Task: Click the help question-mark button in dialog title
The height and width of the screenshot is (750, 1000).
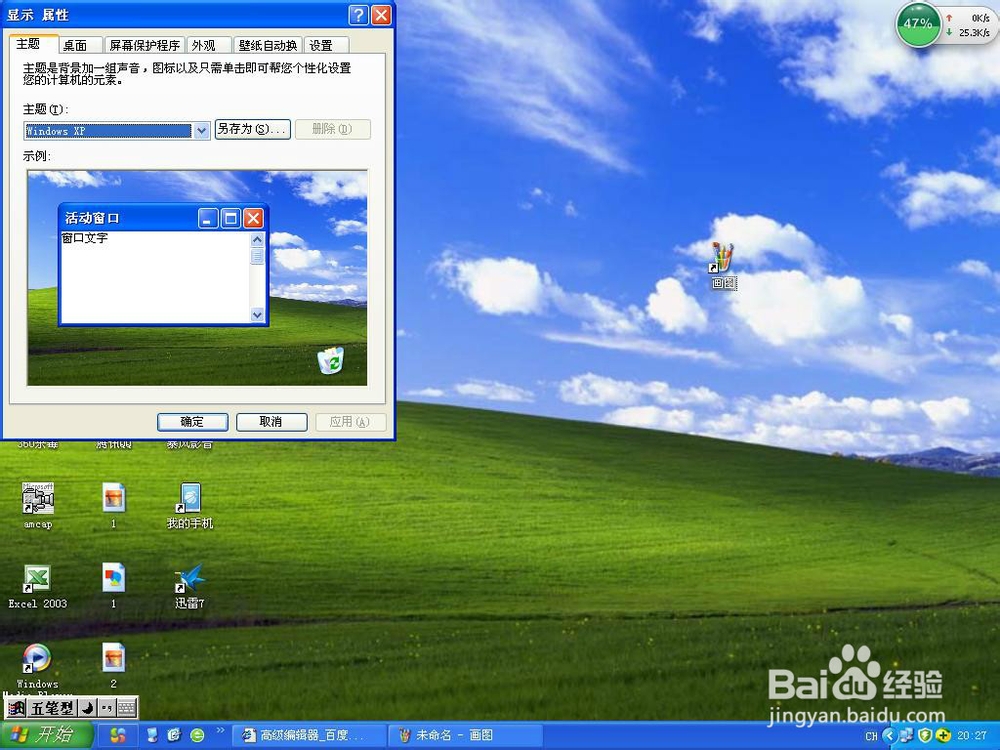Action: click(359, 15)
